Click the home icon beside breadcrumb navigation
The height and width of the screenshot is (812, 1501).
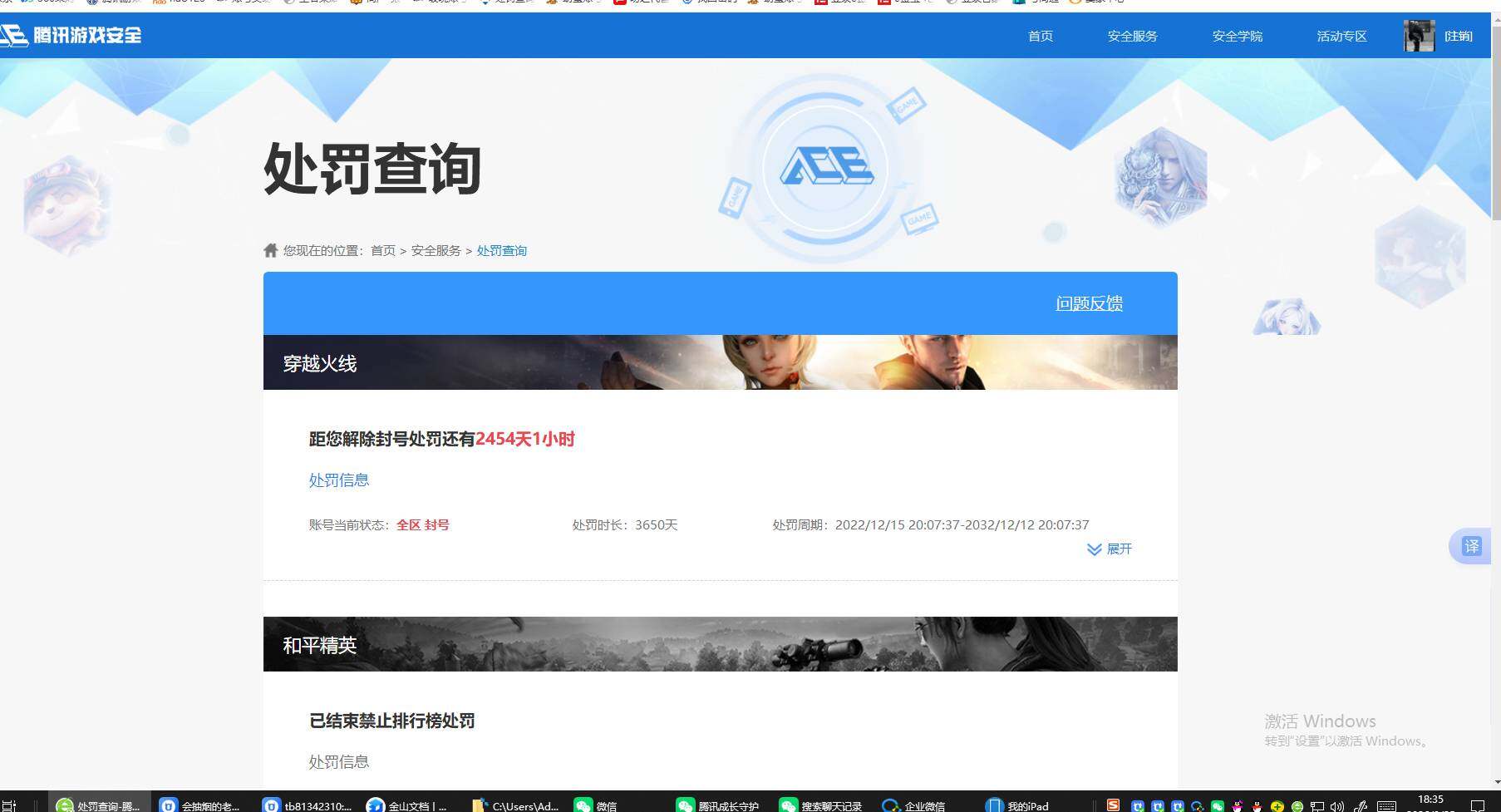pos(270,249)
